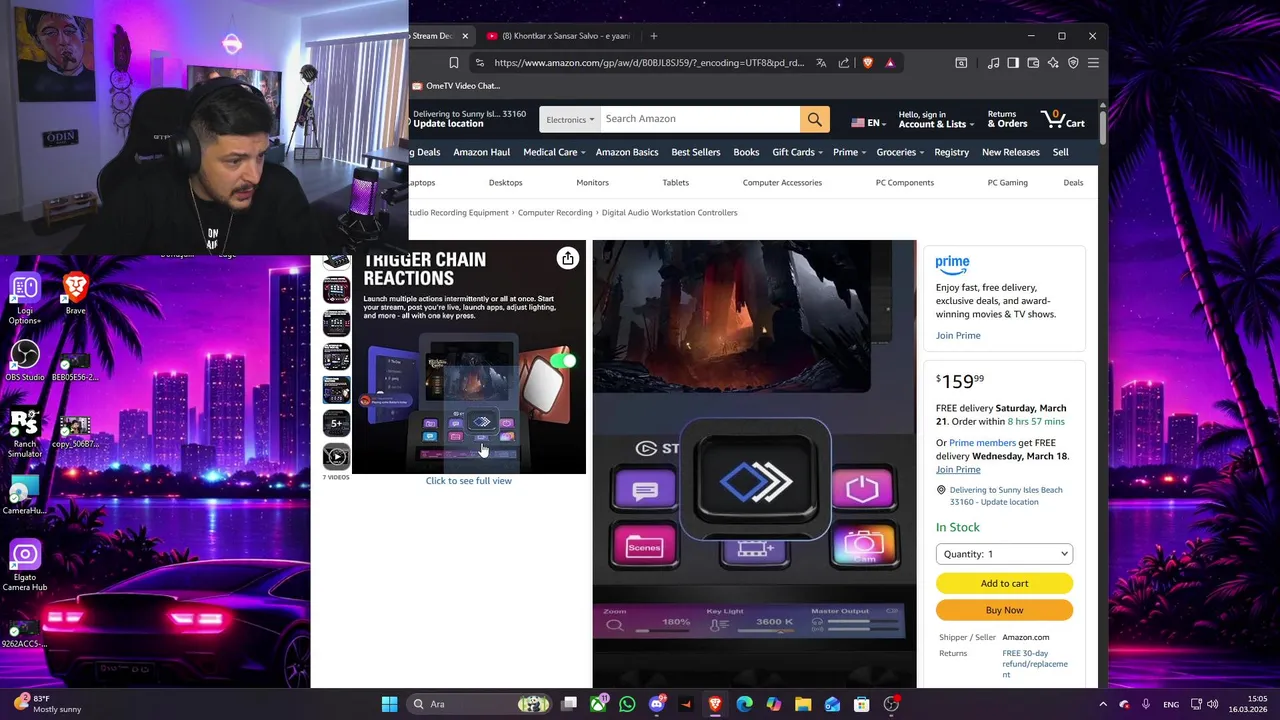Open Logi Options+ desktop shortcut
This screenshot has height=720, width=1280.
pyautogui.click(x=25, y=299)
